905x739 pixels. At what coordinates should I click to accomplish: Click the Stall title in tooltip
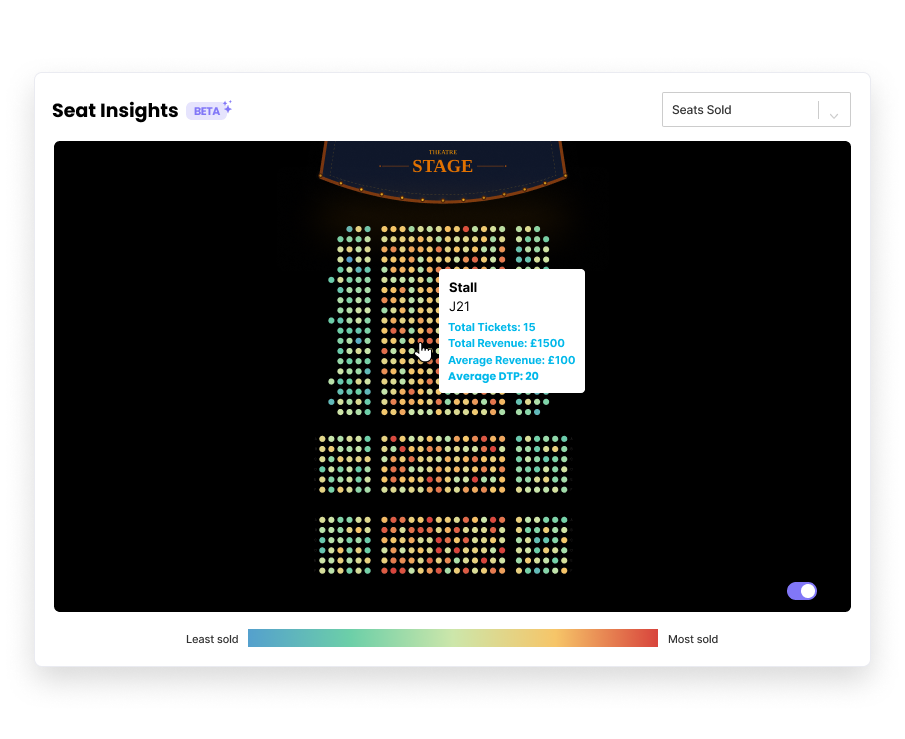463,288
